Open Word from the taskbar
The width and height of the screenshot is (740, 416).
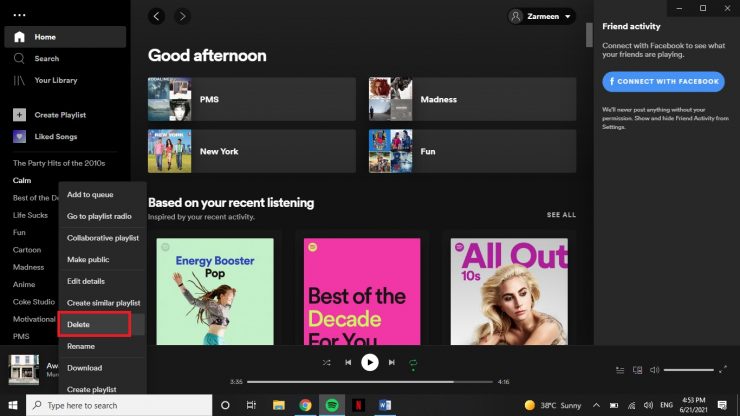click(385, 405)
